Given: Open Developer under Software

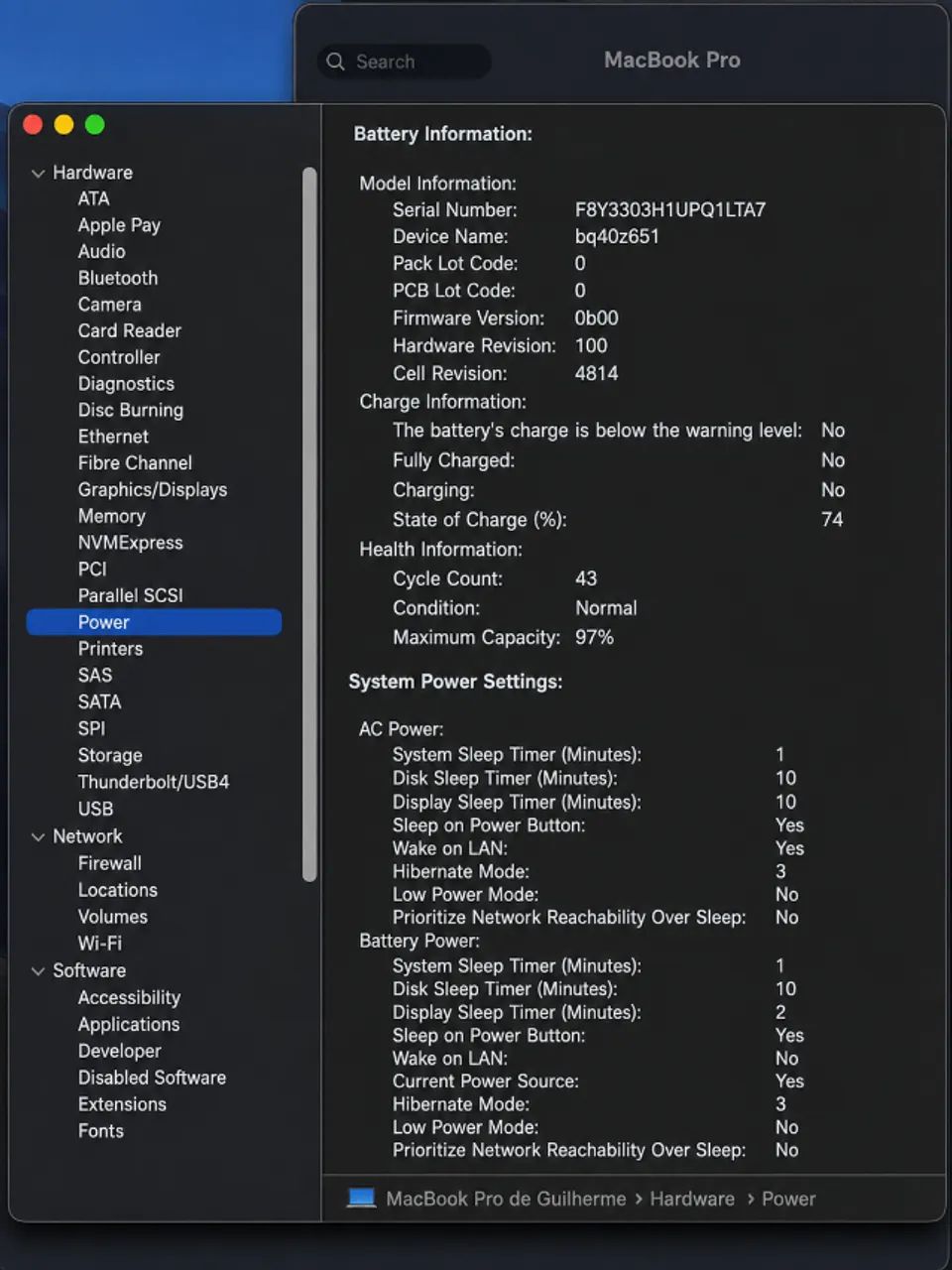Looking at the screenshot, I should click(x=119, y=1051).
